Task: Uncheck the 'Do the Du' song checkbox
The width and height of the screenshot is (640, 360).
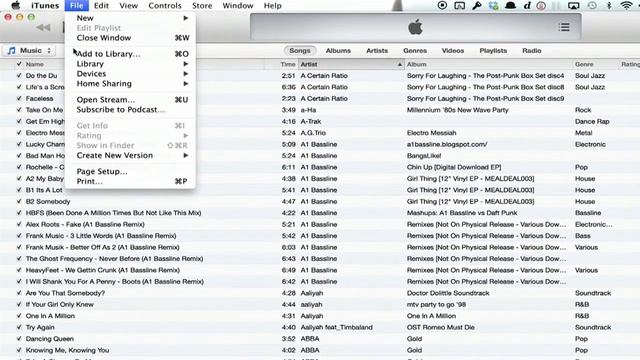Action: [19, 76]
